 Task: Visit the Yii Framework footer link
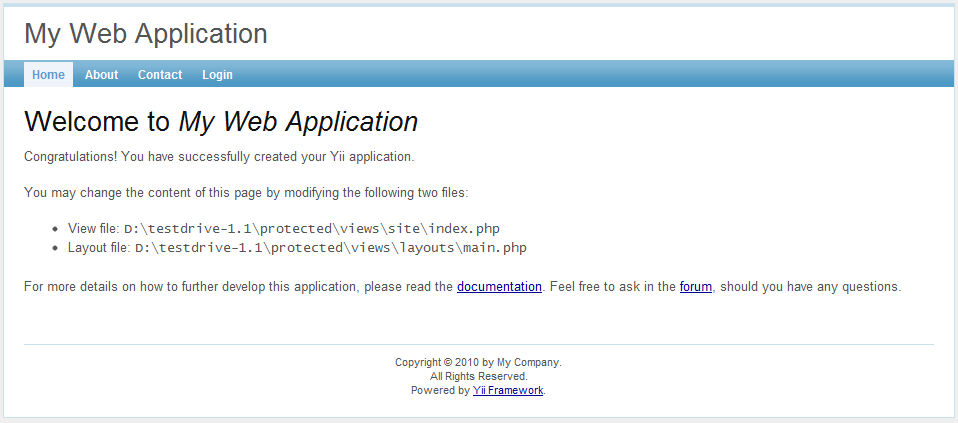[508, 391]
